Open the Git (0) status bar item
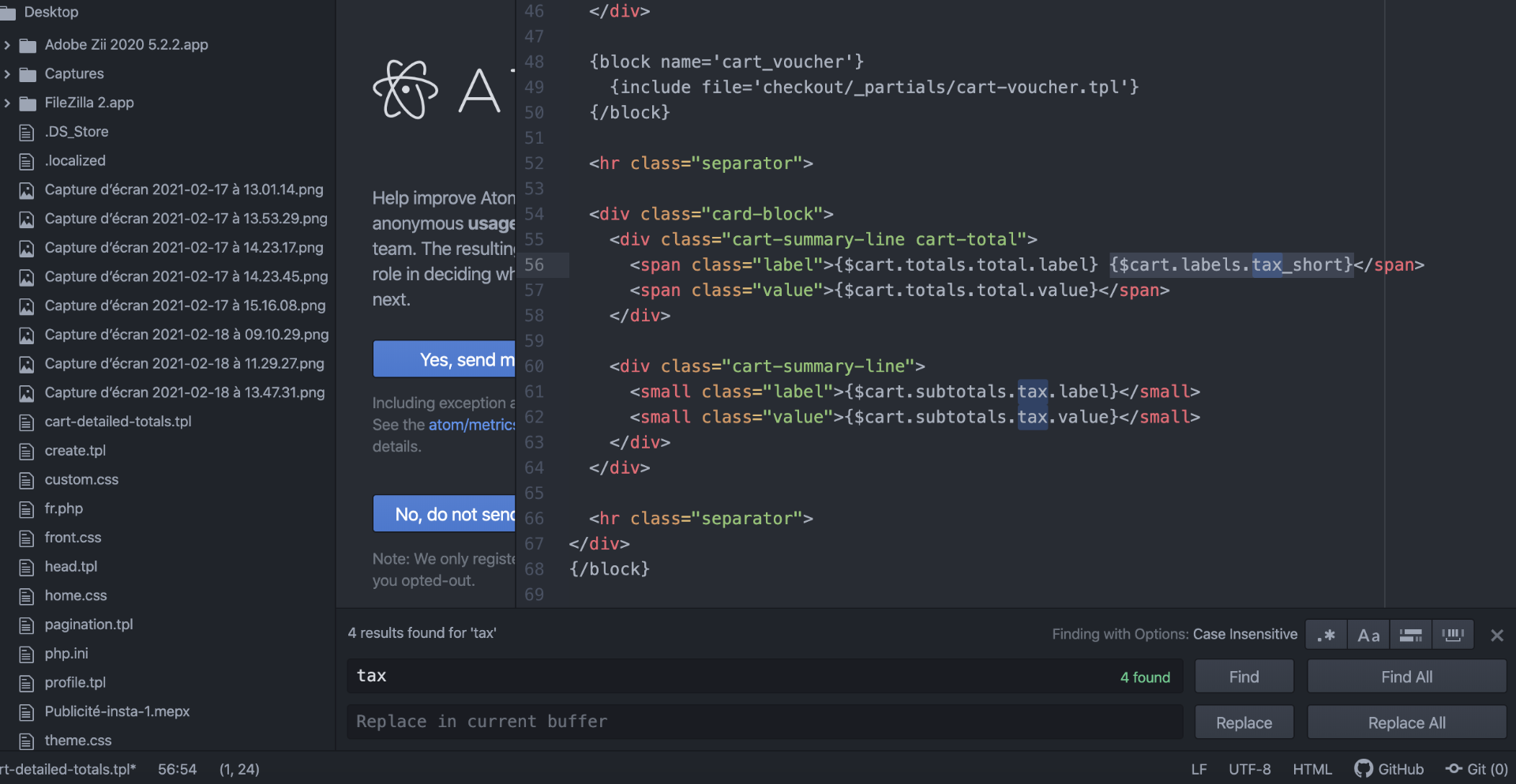1516x784 pixels. click(x=1477, y=769)
